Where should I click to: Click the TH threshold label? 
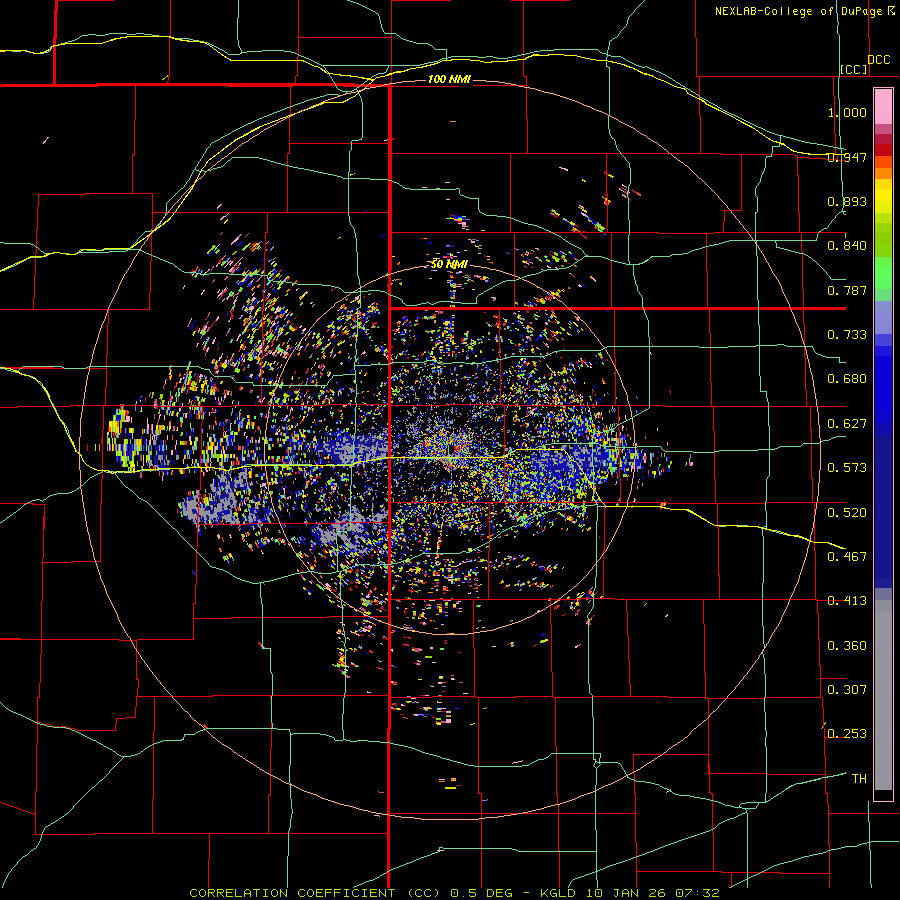[859, 779]
